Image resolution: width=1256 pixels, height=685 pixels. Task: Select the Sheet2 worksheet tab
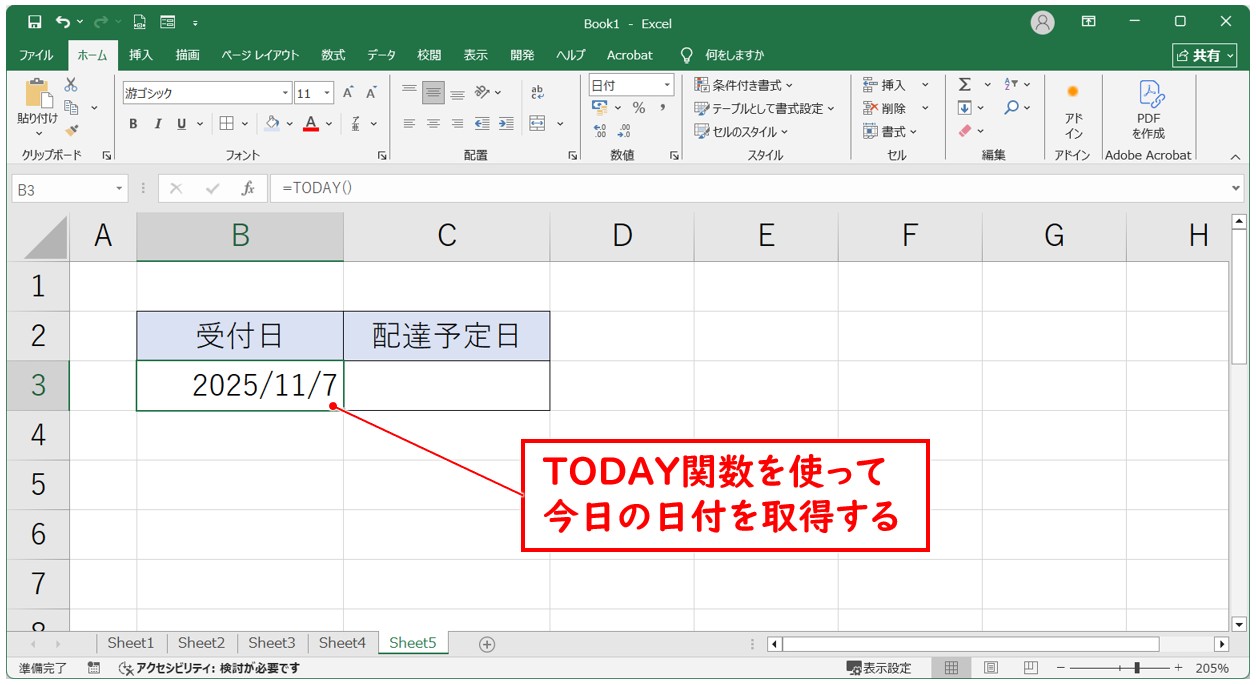201,643
